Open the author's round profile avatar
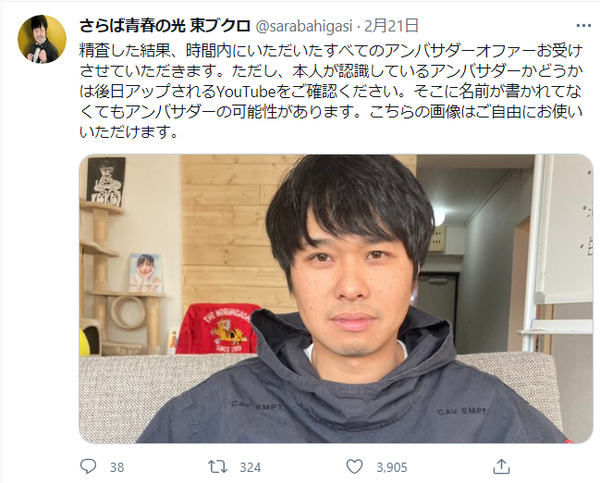 [42, 39]
